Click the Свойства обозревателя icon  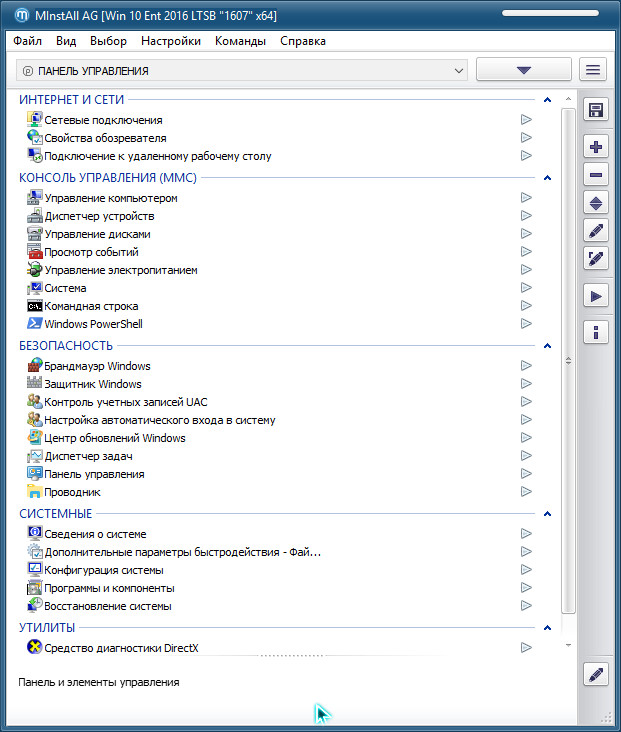pyautogui.click(x=35, y=138)
